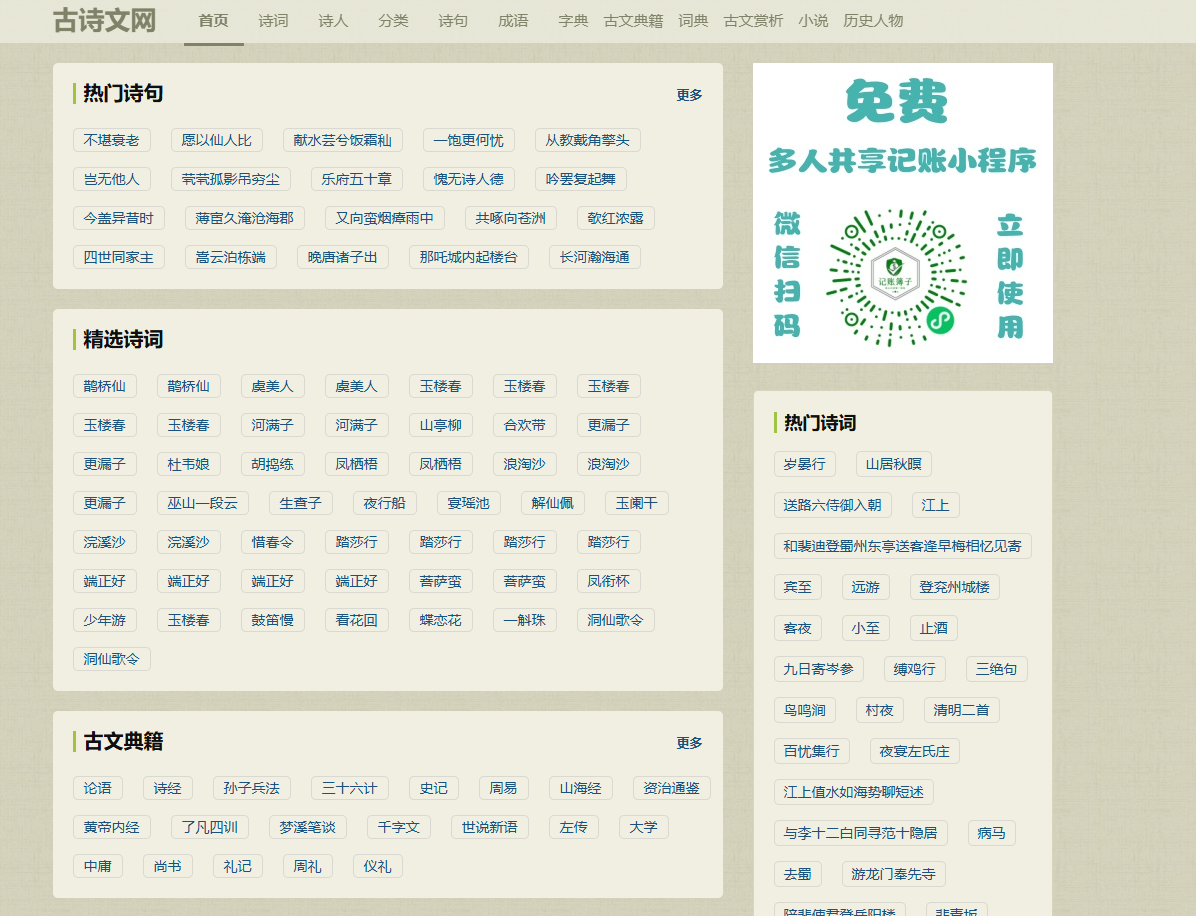This screenshot has height=916, width=1196.
Task: Open the classic 资治通鉴
Action: click(x=671, y=788)
